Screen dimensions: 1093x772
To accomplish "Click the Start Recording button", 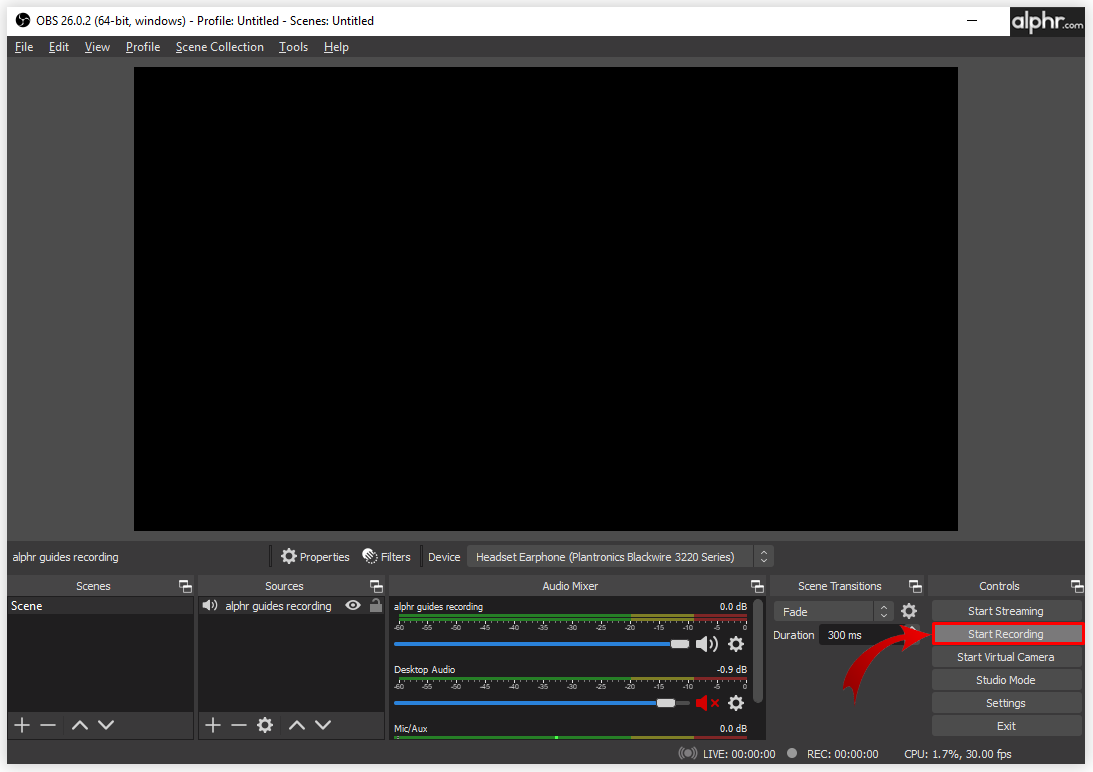I will 1006,634.
